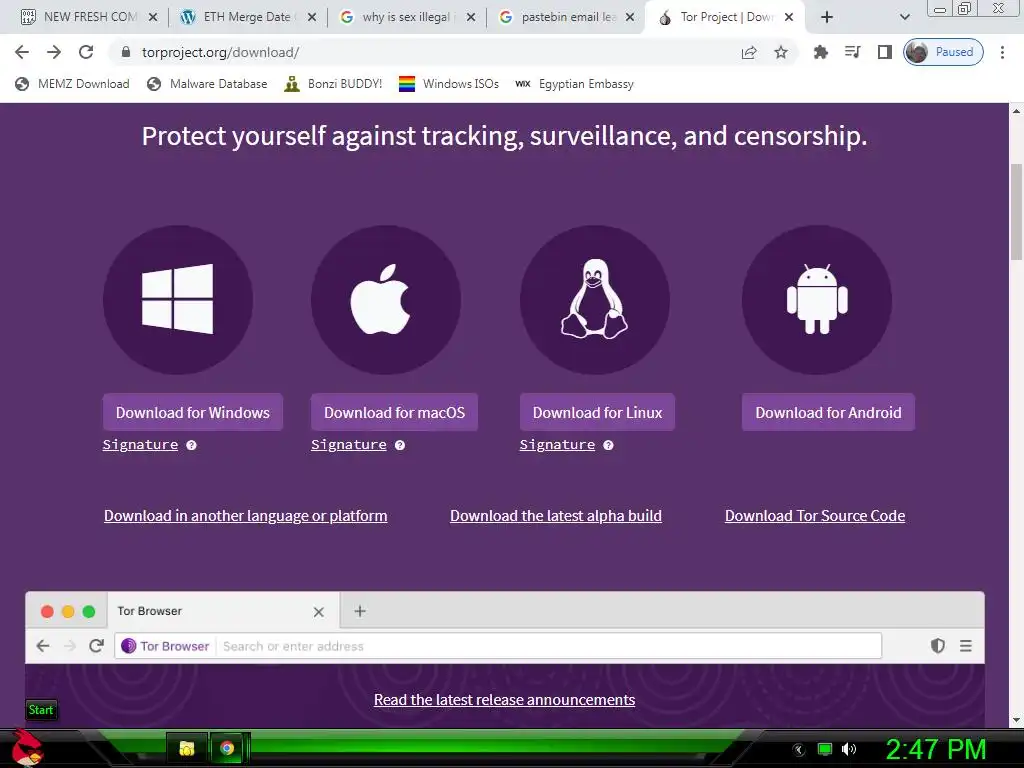This screenshot has width=1024, height=768.
Task: Click scrollbar down arrow
Action: coord(1017,720)
